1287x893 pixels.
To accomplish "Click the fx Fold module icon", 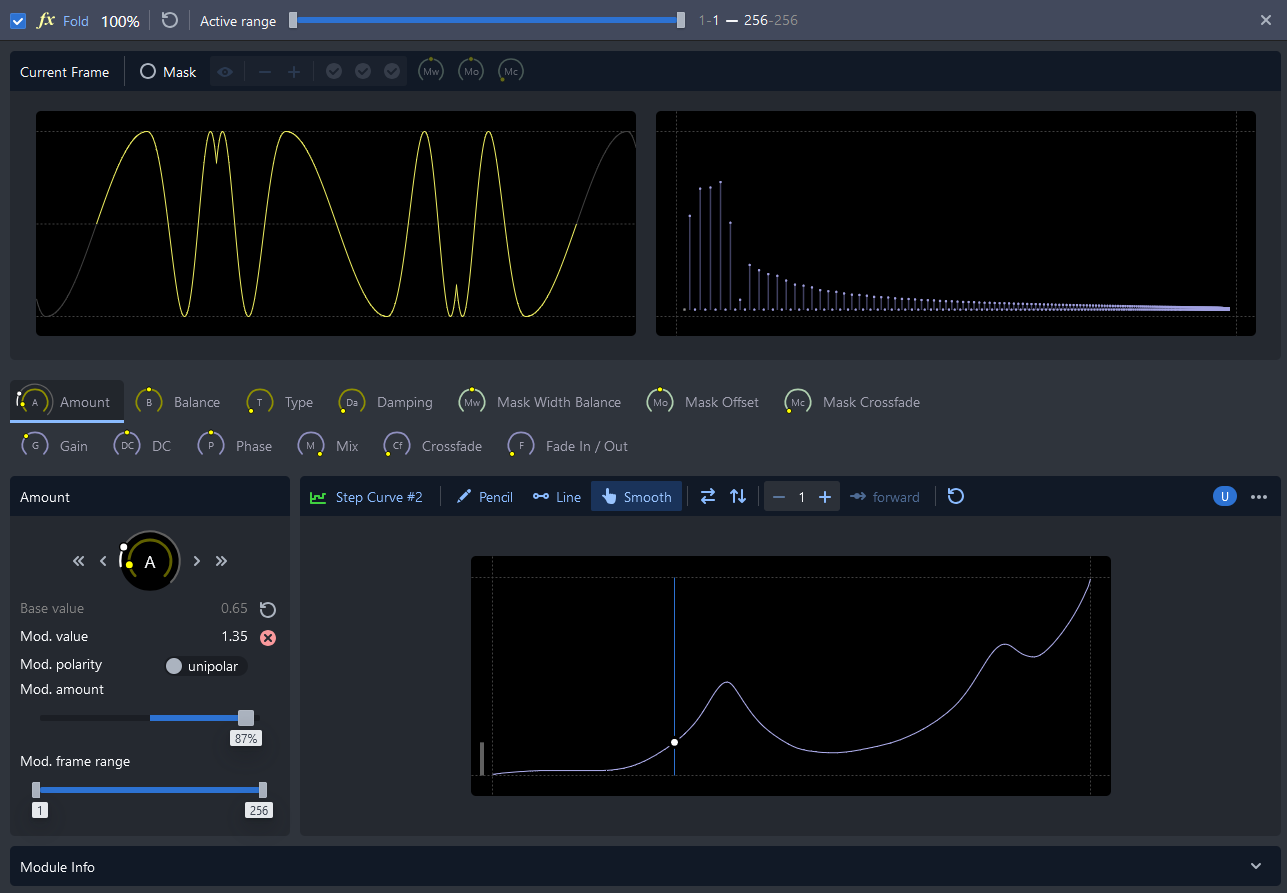I will tap(46, 20).
